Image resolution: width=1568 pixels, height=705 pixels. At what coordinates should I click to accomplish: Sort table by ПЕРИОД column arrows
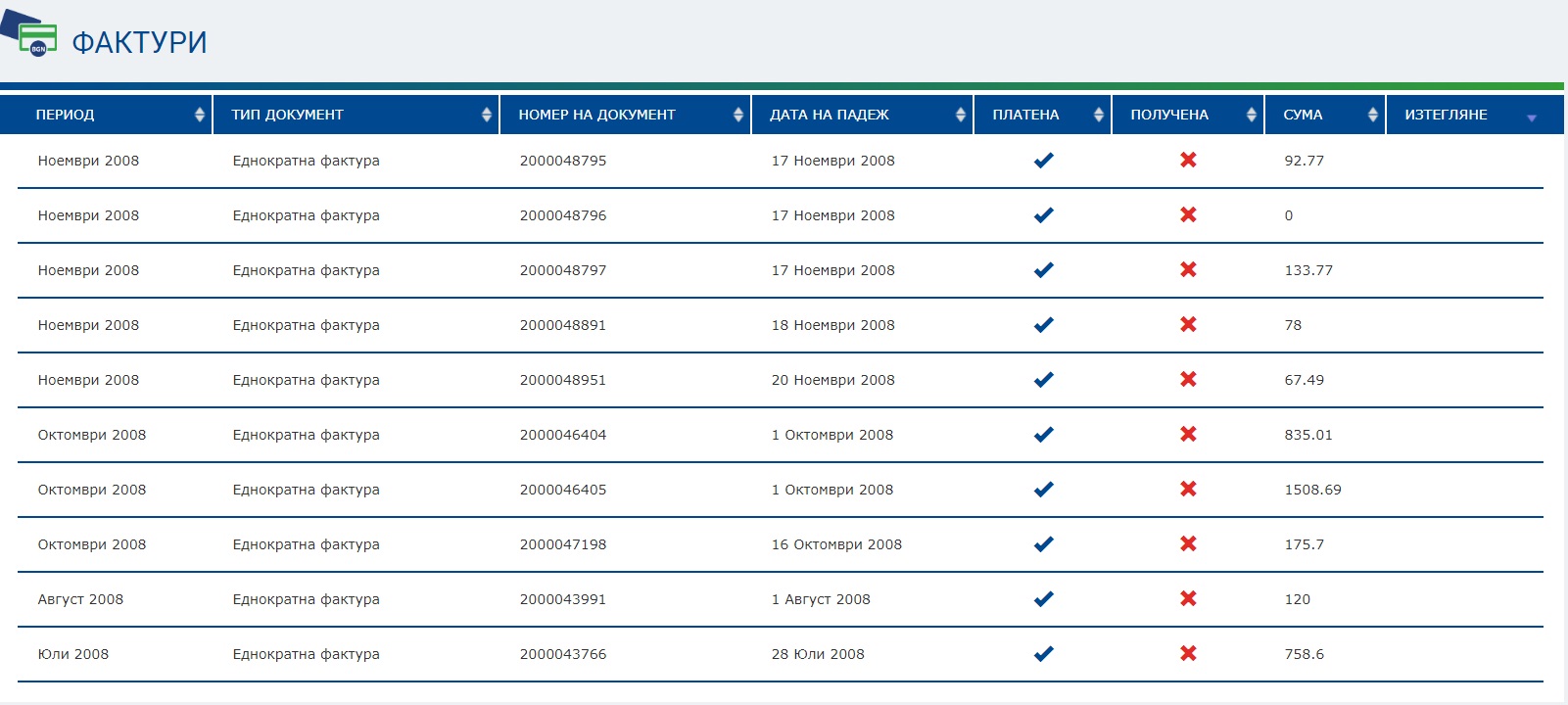[x=200, y=115]
